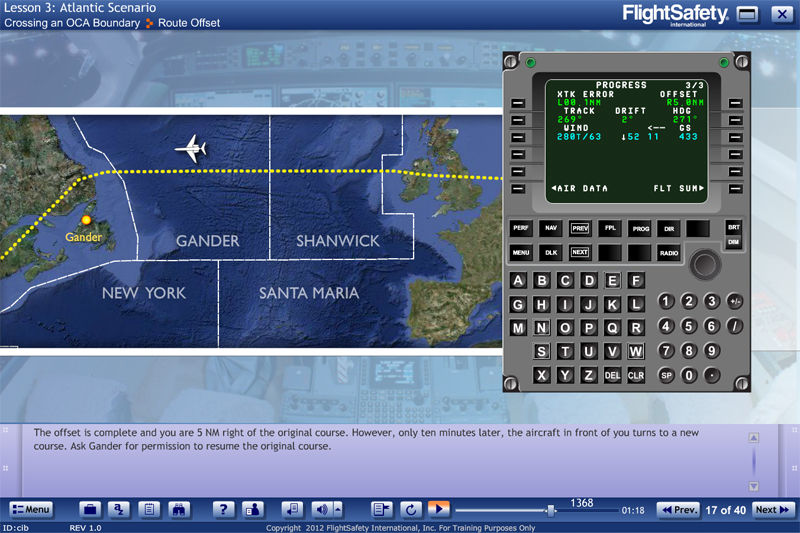Click the "17 of 40" page counter
This screenshot has width=800, height=533.
726,510
